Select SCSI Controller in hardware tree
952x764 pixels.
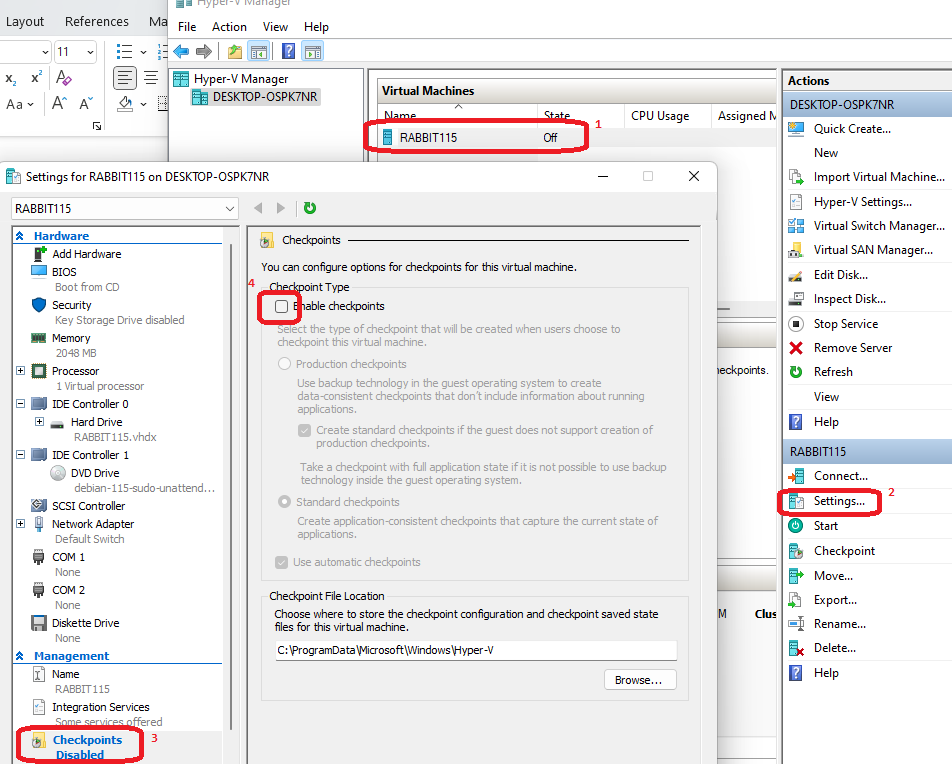(88, 506)
